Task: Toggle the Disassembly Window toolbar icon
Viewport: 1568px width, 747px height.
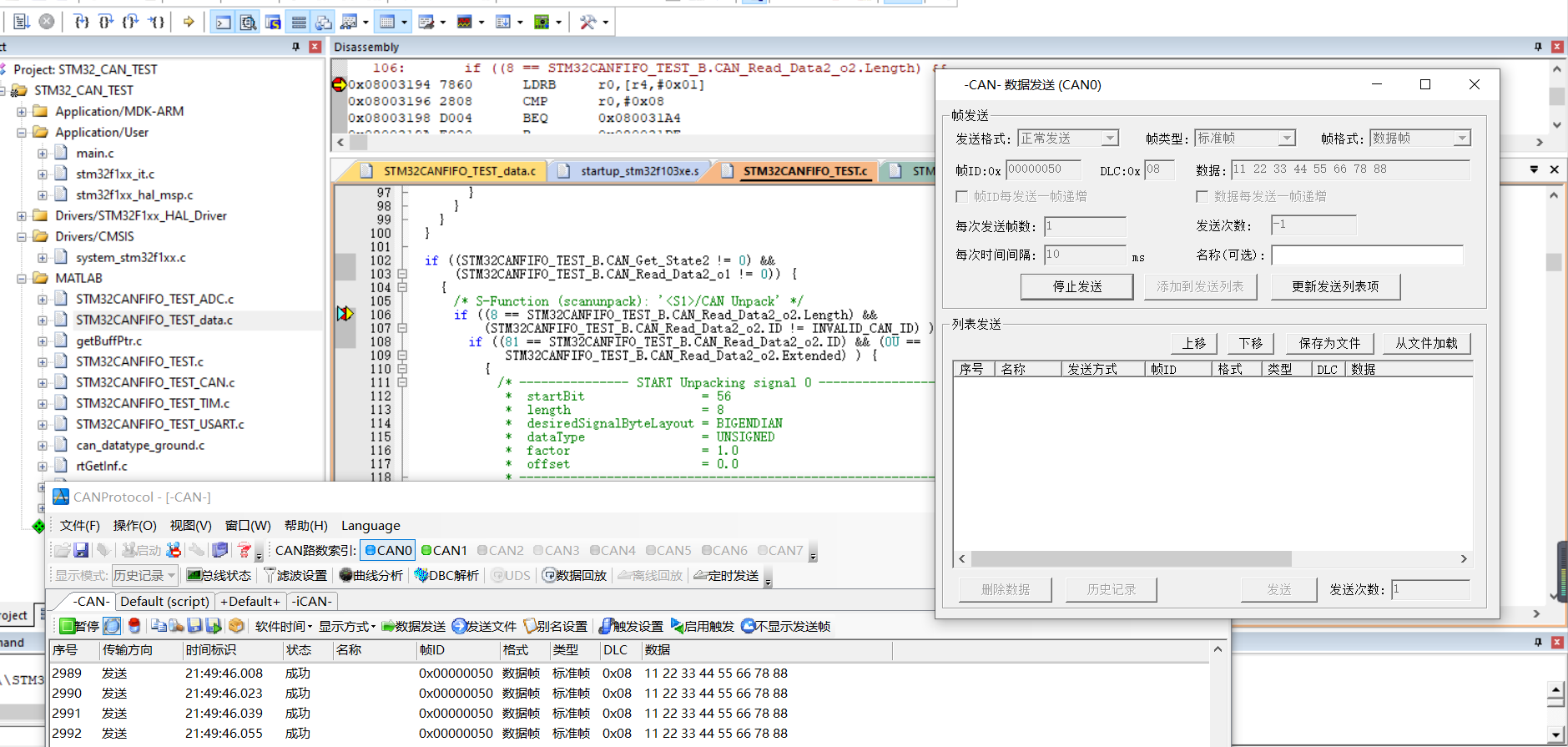Action: tap(249, 22)
